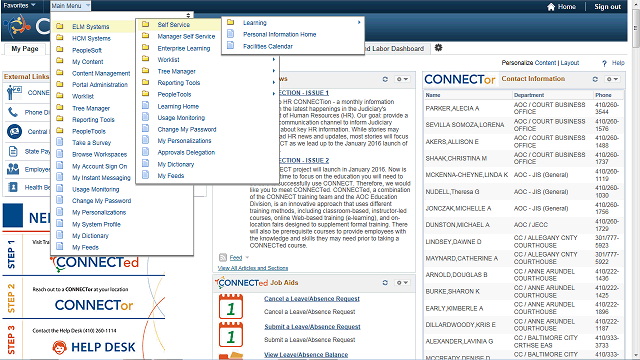Open Submit a Leave/Absence Request link
Viewport: 640px width, 360px height.
coord(312,327)
